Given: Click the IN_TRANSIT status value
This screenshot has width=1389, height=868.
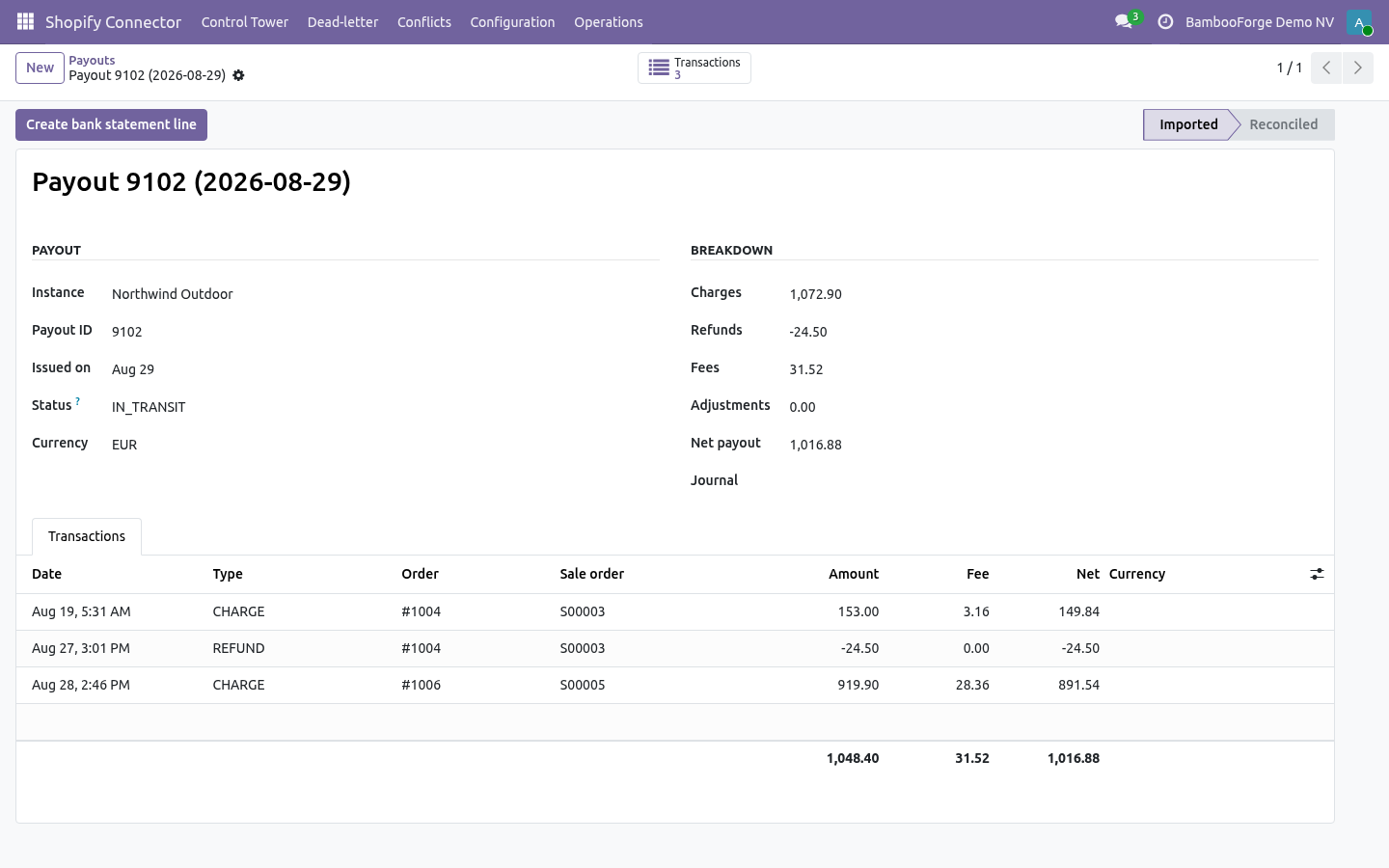Looking at the screenshot, I should [149, 407].
